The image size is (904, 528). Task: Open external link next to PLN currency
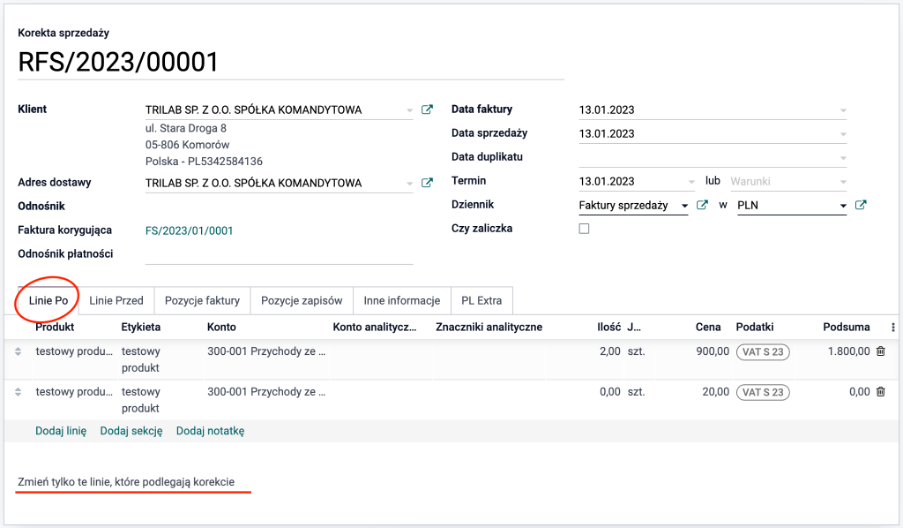tap(860, 205)
